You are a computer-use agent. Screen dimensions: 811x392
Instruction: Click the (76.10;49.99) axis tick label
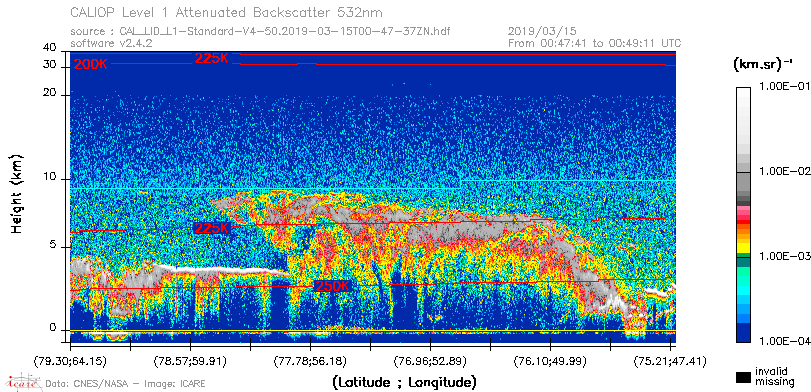(550, 361)
